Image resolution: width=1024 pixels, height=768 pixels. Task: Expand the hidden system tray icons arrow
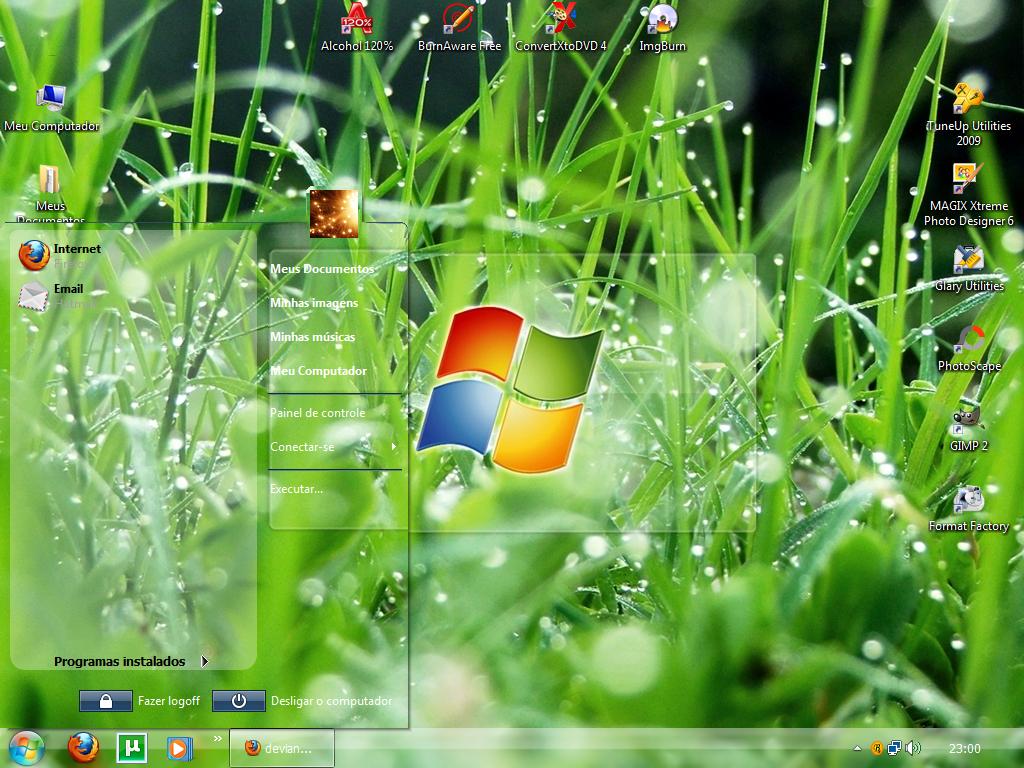pos(857,748)
